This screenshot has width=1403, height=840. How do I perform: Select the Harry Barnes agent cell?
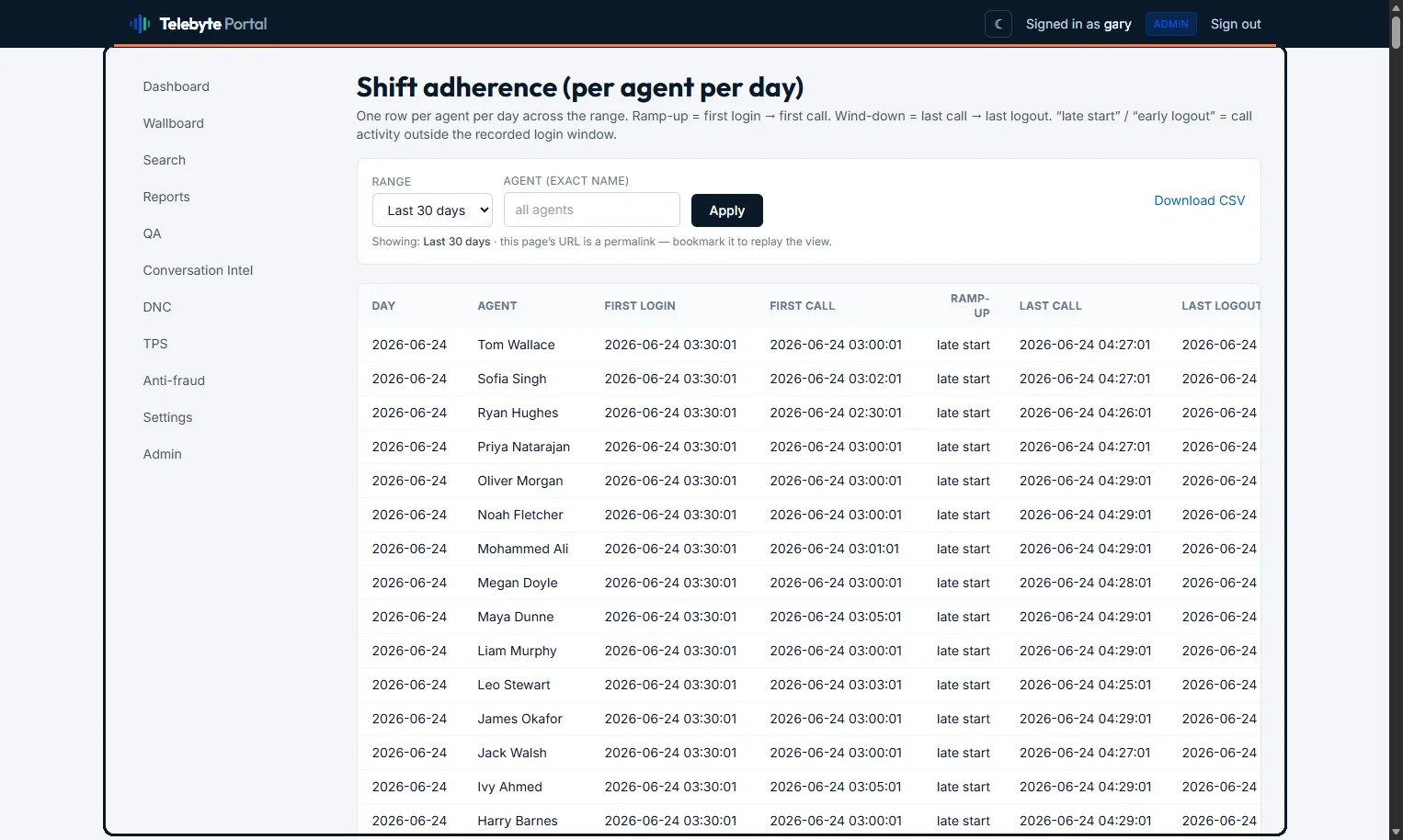[518, 821]
